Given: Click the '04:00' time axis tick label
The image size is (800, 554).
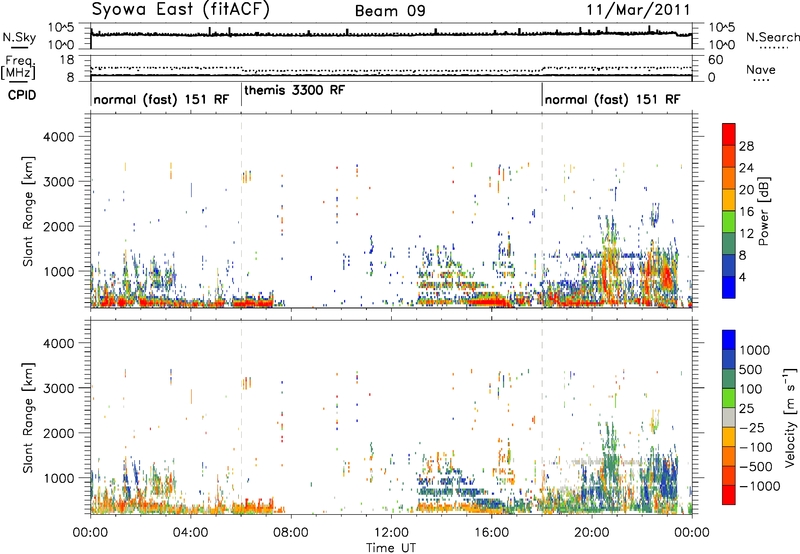Looking at the screenshot, I should (190, 533).
